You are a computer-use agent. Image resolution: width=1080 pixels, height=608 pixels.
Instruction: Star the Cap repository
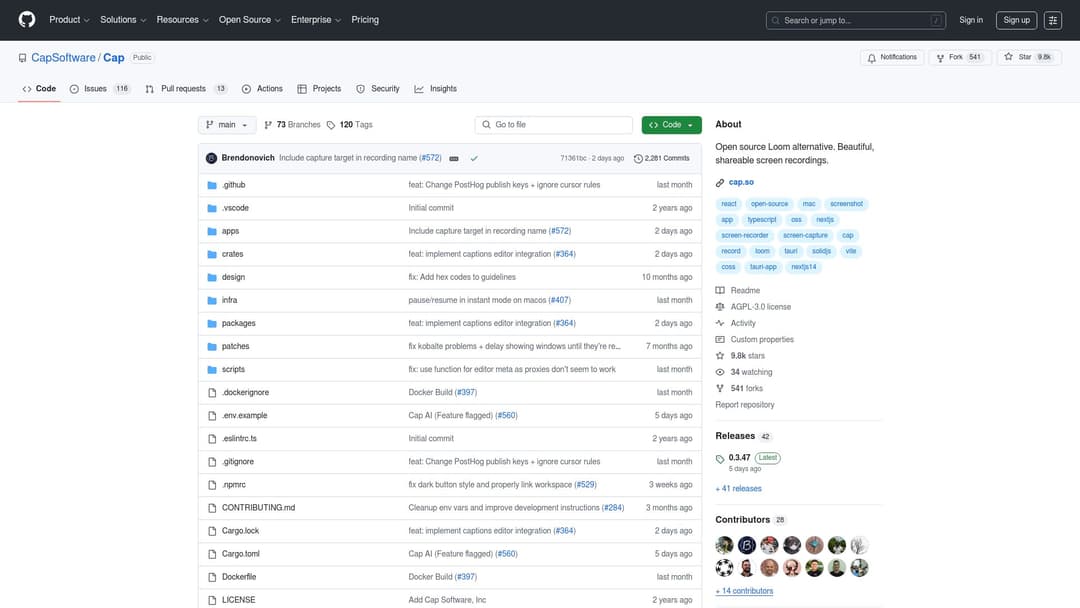coord(1029,57)
